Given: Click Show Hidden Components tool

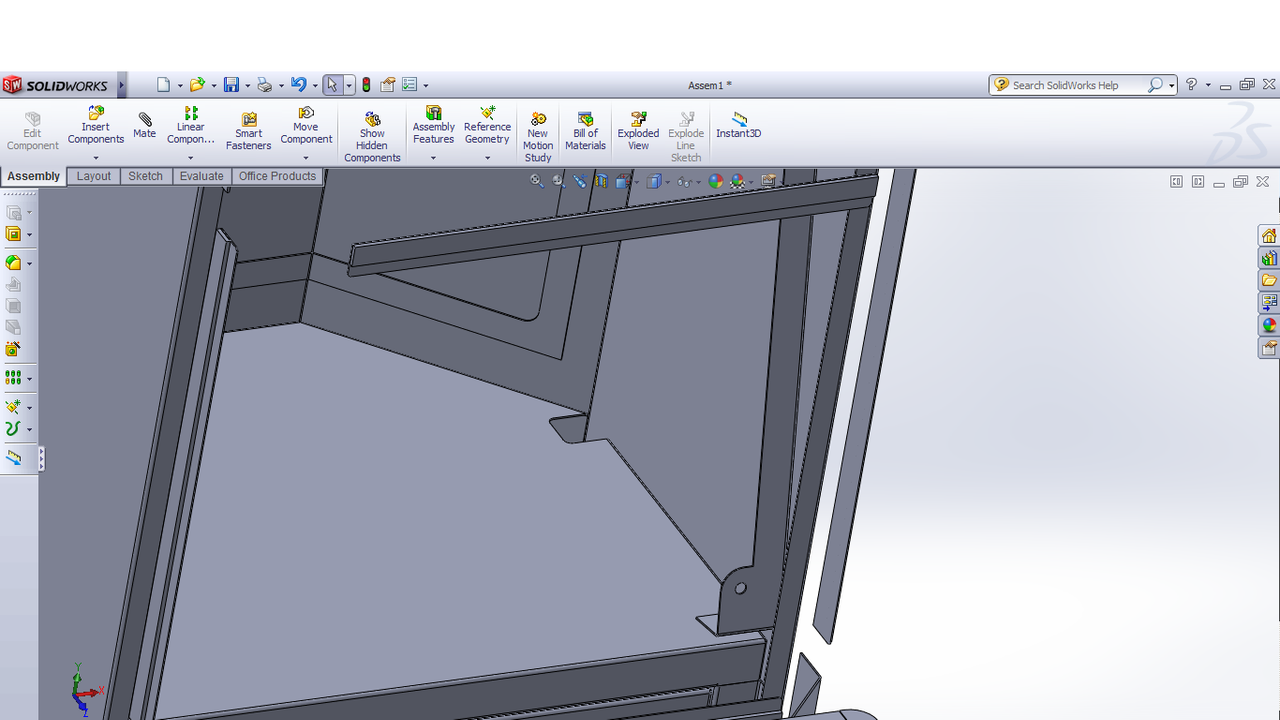Looking at the screenshot, I should (372, 137).
